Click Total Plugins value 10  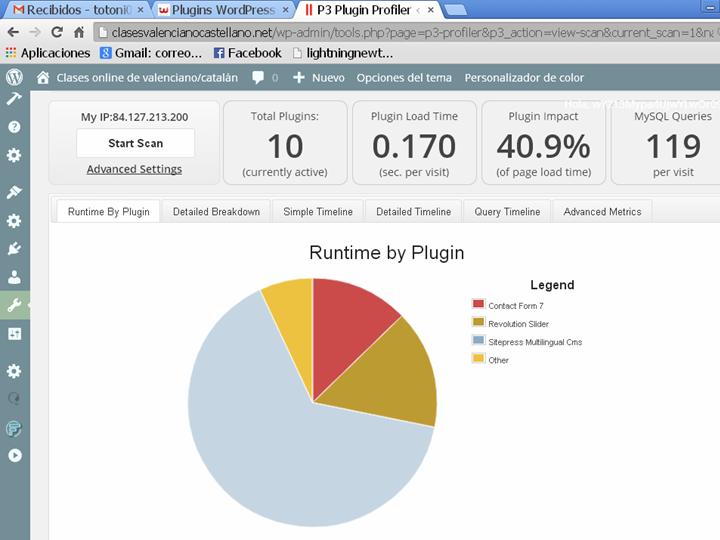(285, 146)
